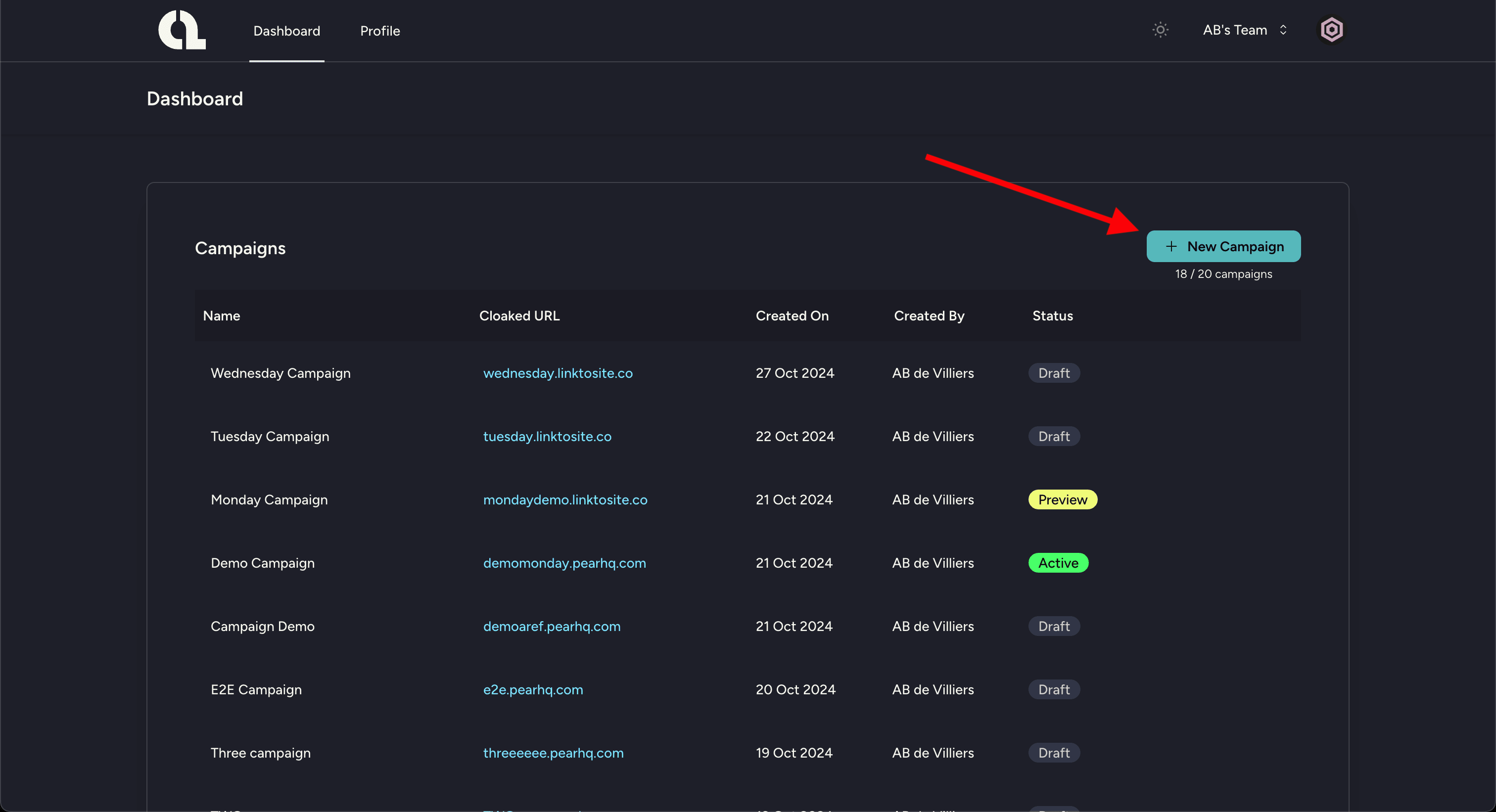Click the hexagon user avatar icon
The width and height of the screenshot is (1496, 812).
pyautogui.click(x=1331, y=30)
